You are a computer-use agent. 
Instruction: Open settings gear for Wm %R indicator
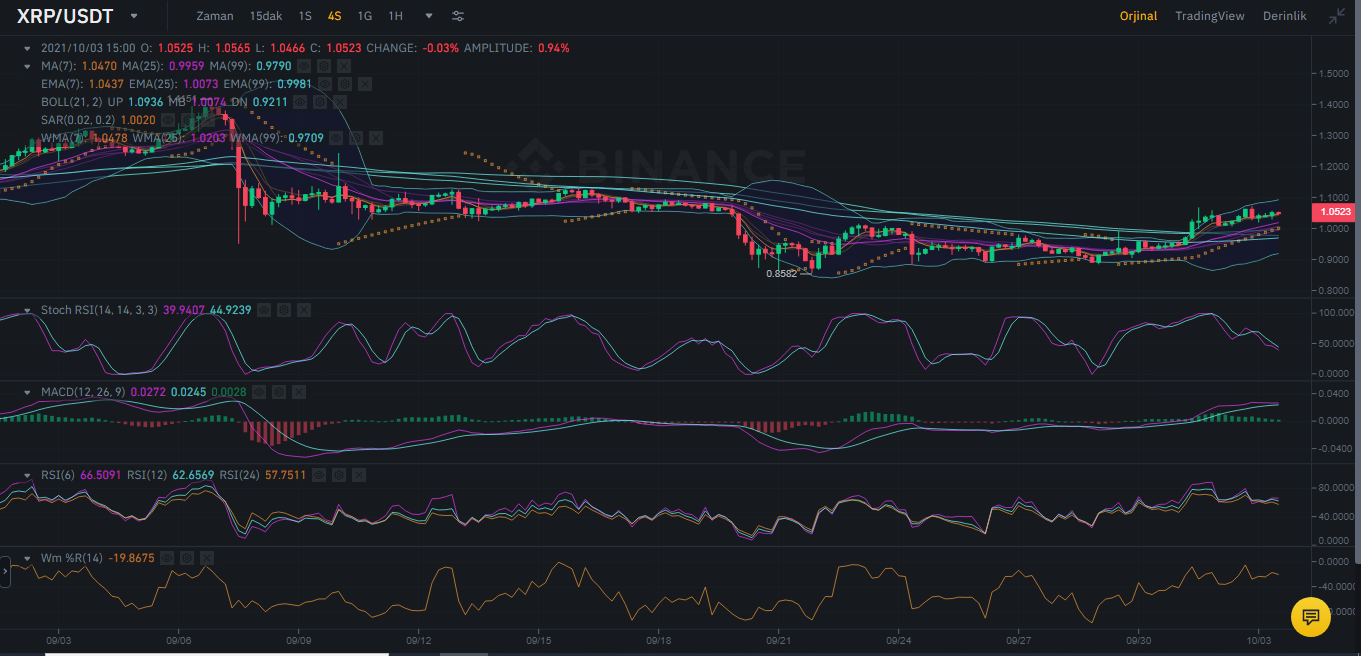pos(186,557)
